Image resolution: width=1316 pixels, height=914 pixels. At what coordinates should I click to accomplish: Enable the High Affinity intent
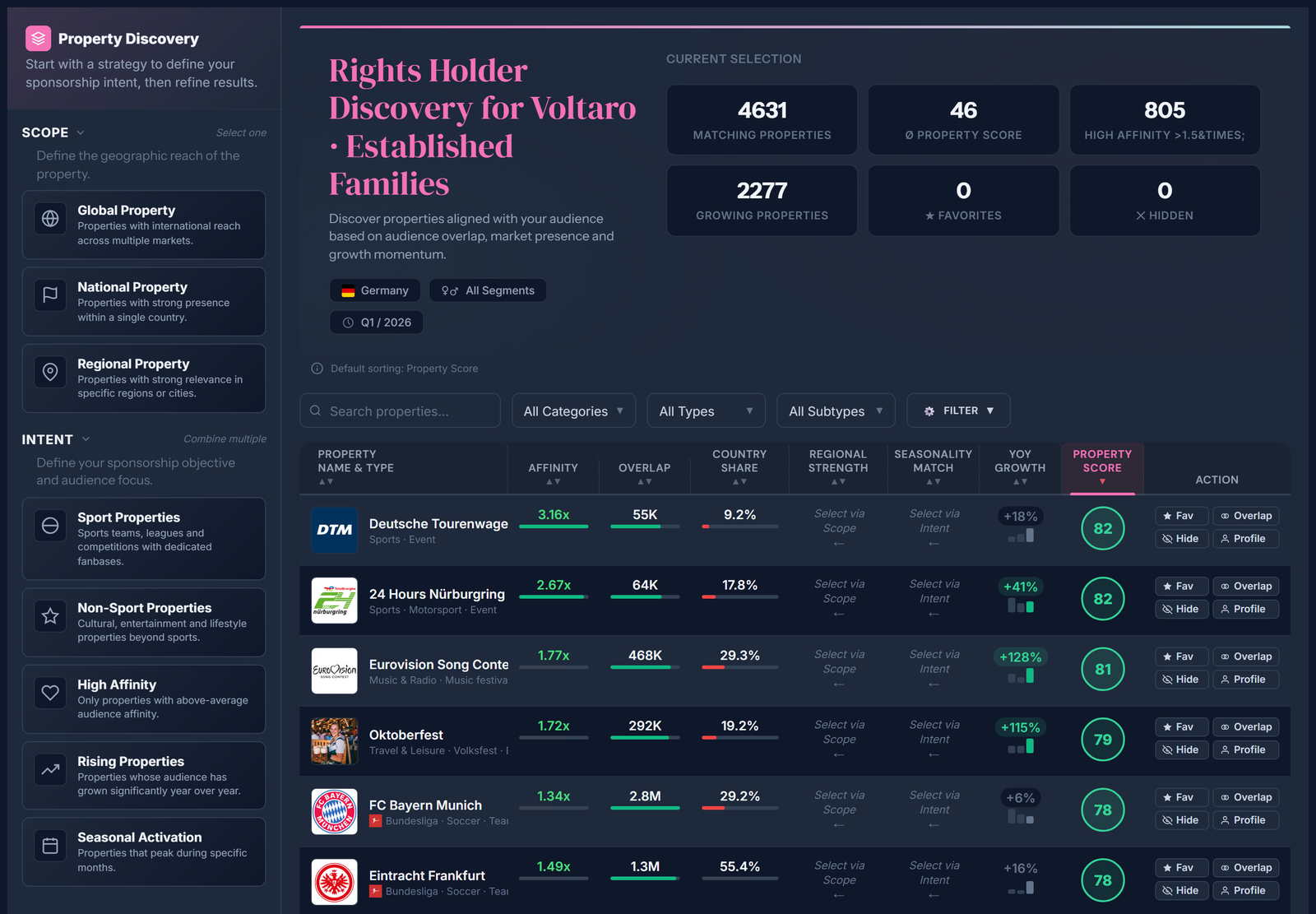click(144, 698)
